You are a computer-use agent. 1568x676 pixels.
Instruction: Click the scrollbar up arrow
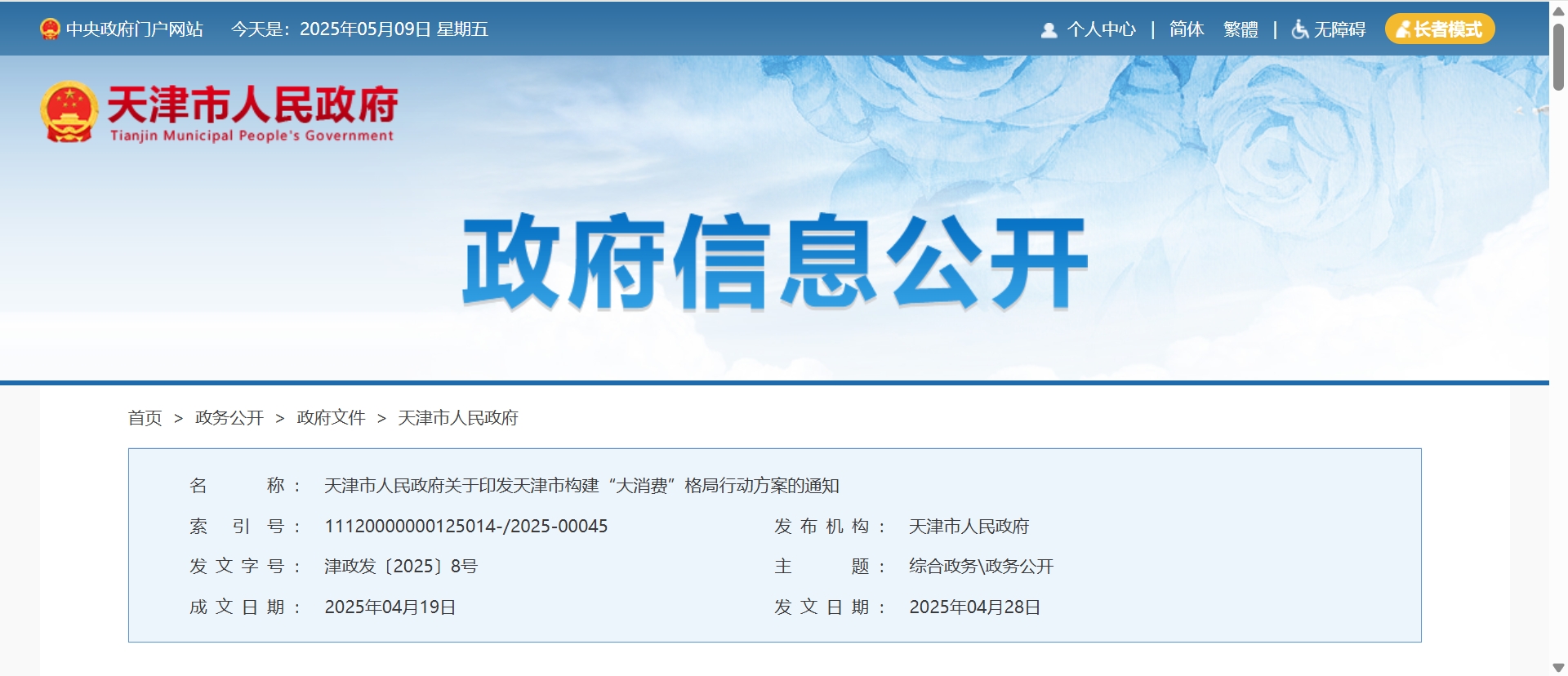[x=1558, y=8]
